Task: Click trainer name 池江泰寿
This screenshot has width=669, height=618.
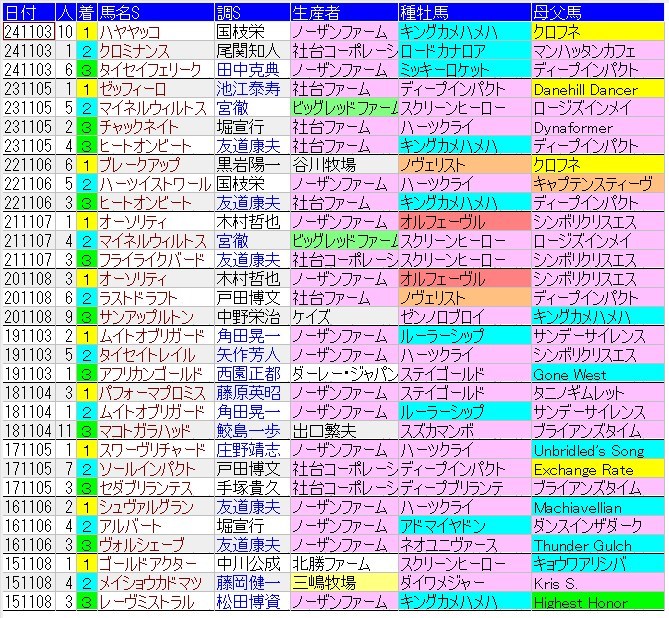Action: pyautogui.click(x=249, y=89)
